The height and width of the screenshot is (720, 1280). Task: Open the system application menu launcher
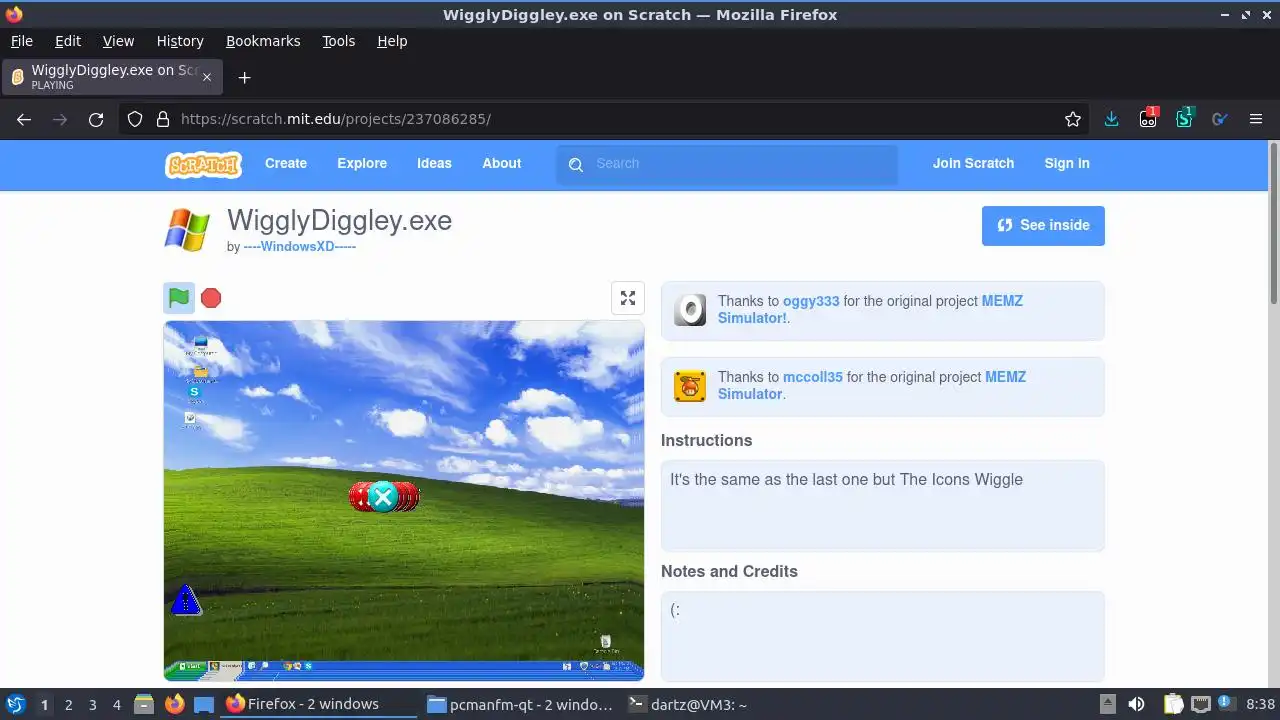[x=15, y=705]
